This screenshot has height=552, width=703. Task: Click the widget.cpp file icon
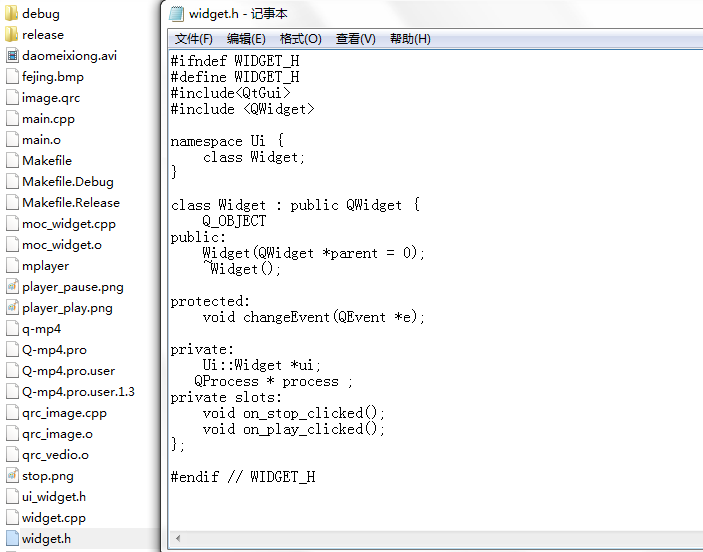[x=13, y=518]
